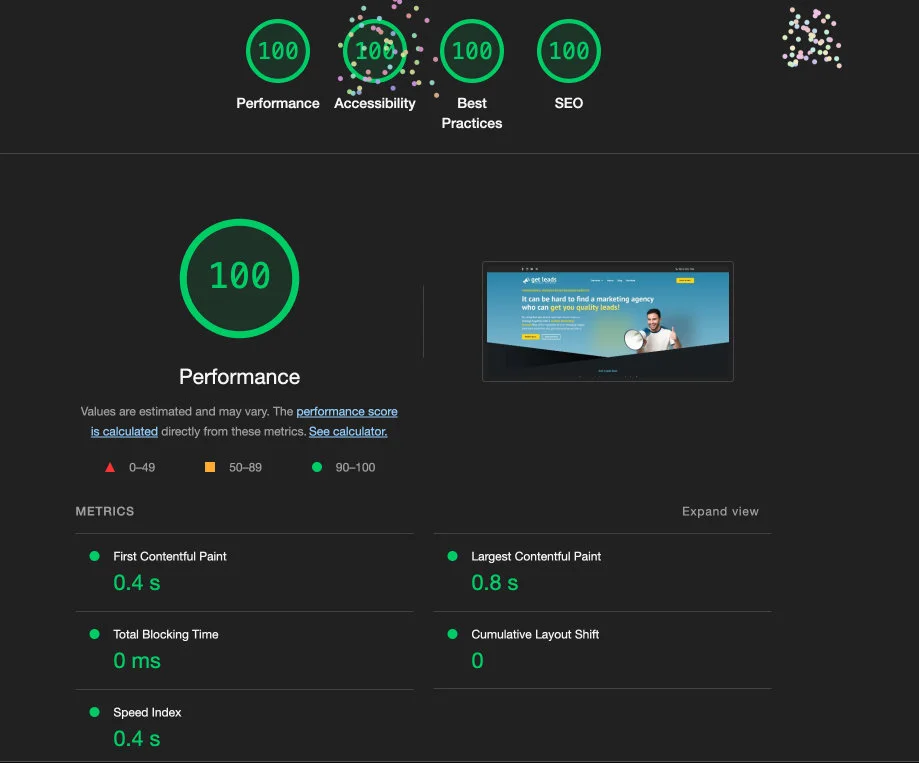Image resolution: width=919 pixels, height=763 pixels.
Task: Click the green dot beside Cumulative Layout Shift
Action: pyautogui.click(x=452, y=634)
